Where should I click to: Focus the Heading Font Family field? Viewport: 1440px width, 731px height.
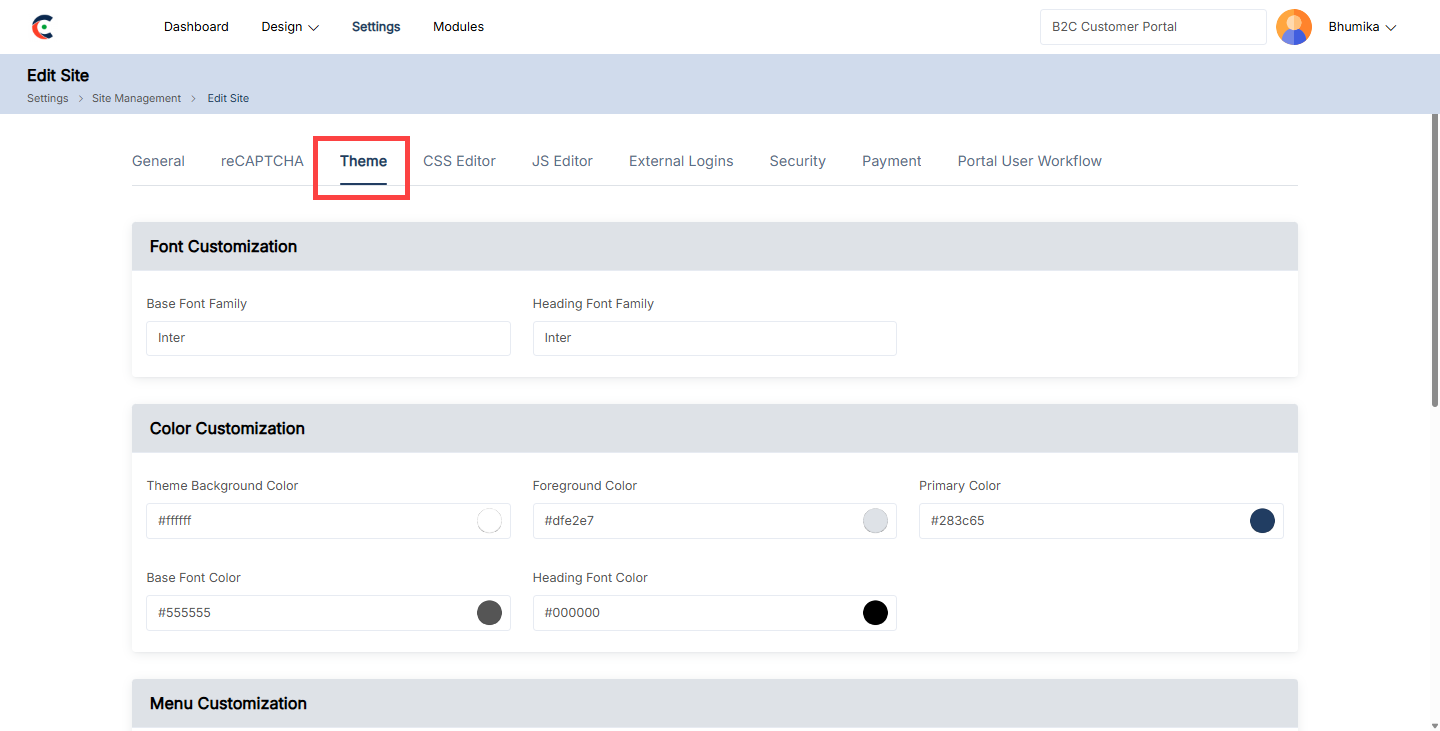click(714, 338)
